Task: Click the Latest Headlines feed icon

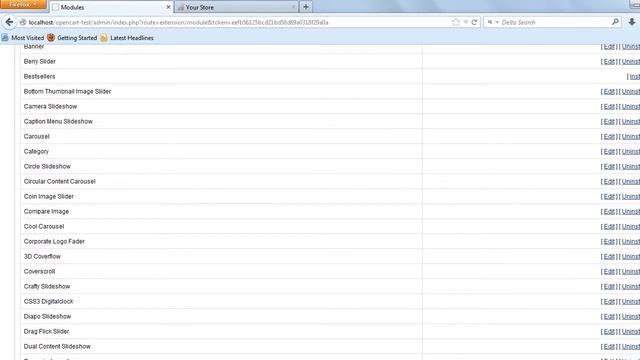Action: 104,38
